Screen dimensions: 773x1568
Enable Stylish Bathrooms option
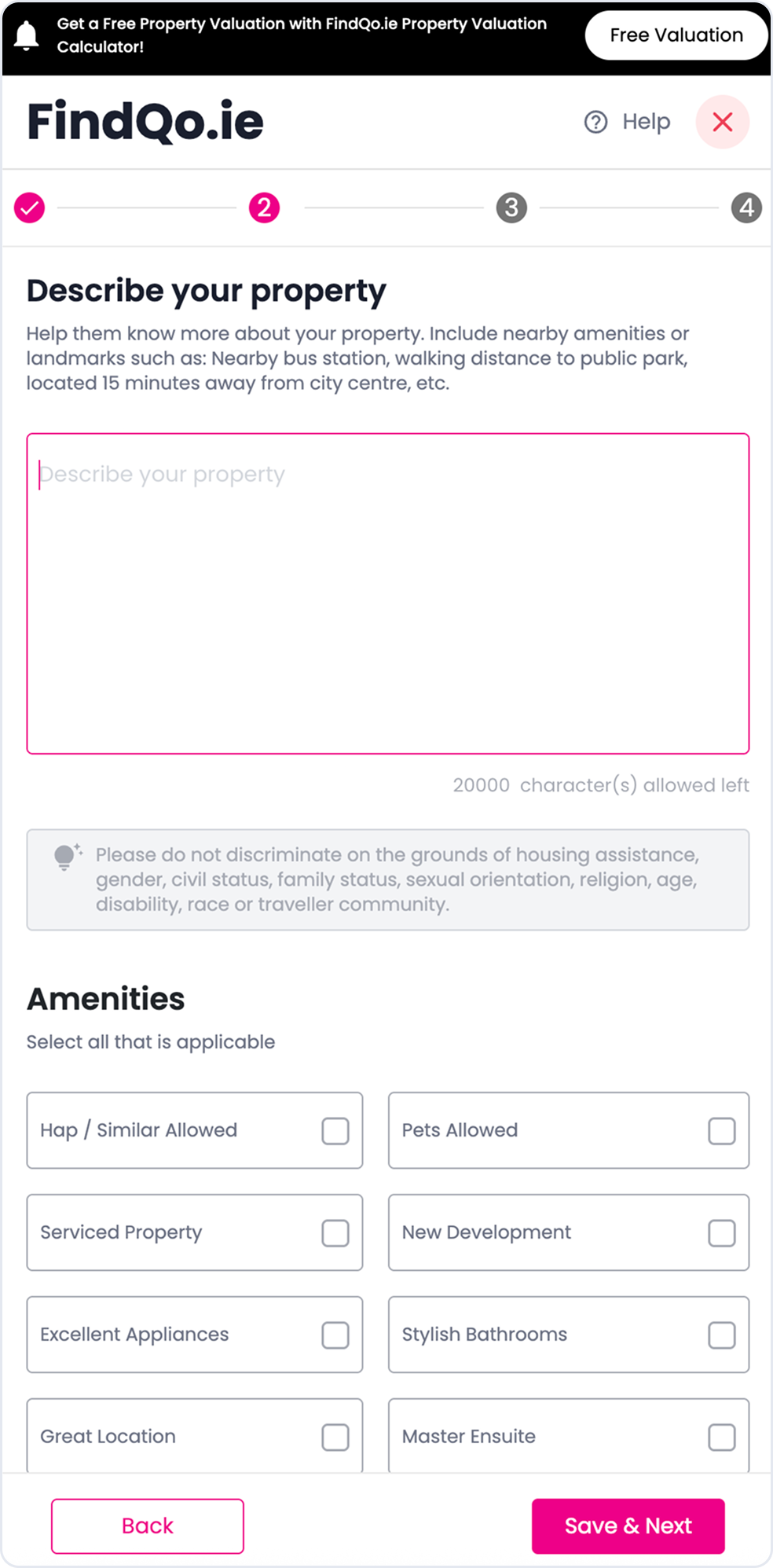click(720, 1335)
